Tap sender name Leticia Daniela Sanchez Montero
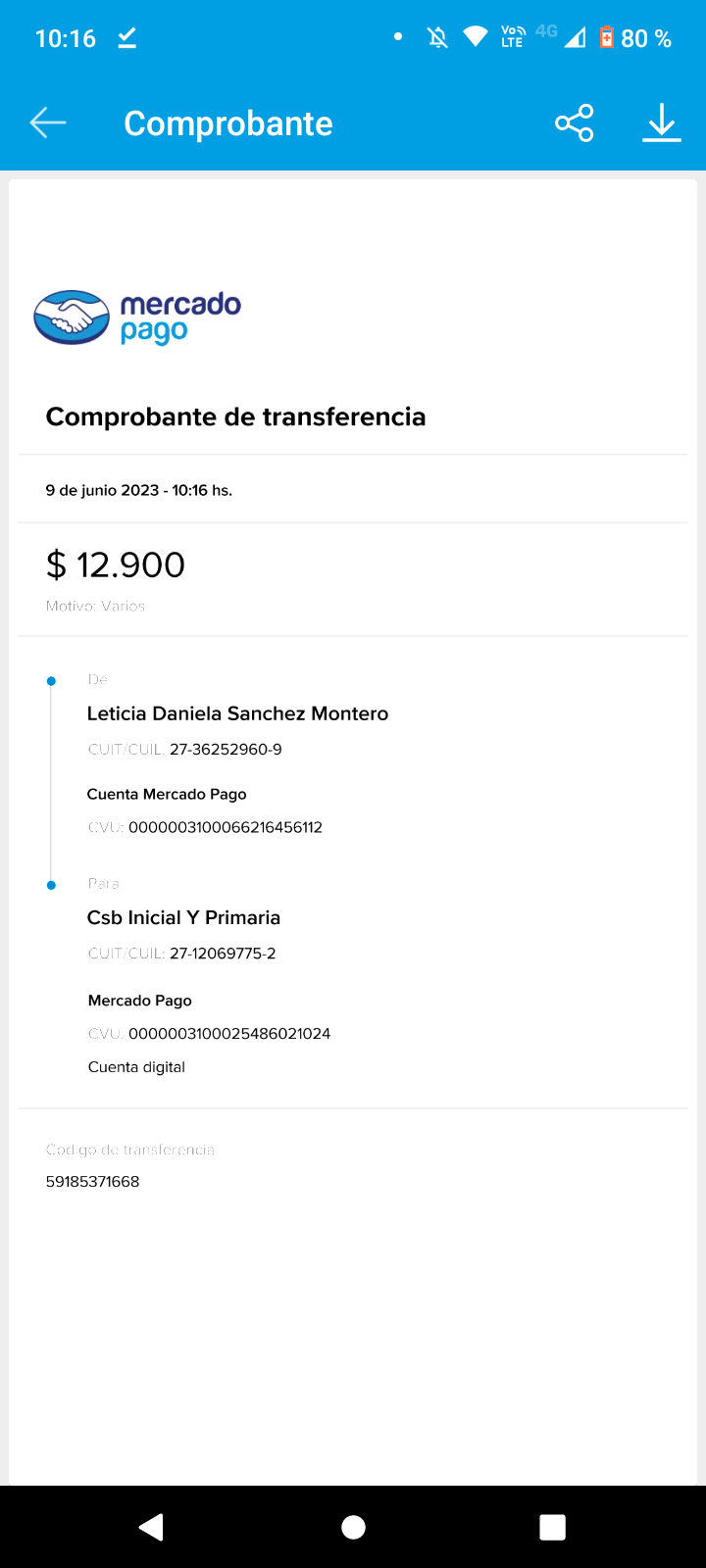Screen dimensions: 706x1568 [x=237, y=713]
